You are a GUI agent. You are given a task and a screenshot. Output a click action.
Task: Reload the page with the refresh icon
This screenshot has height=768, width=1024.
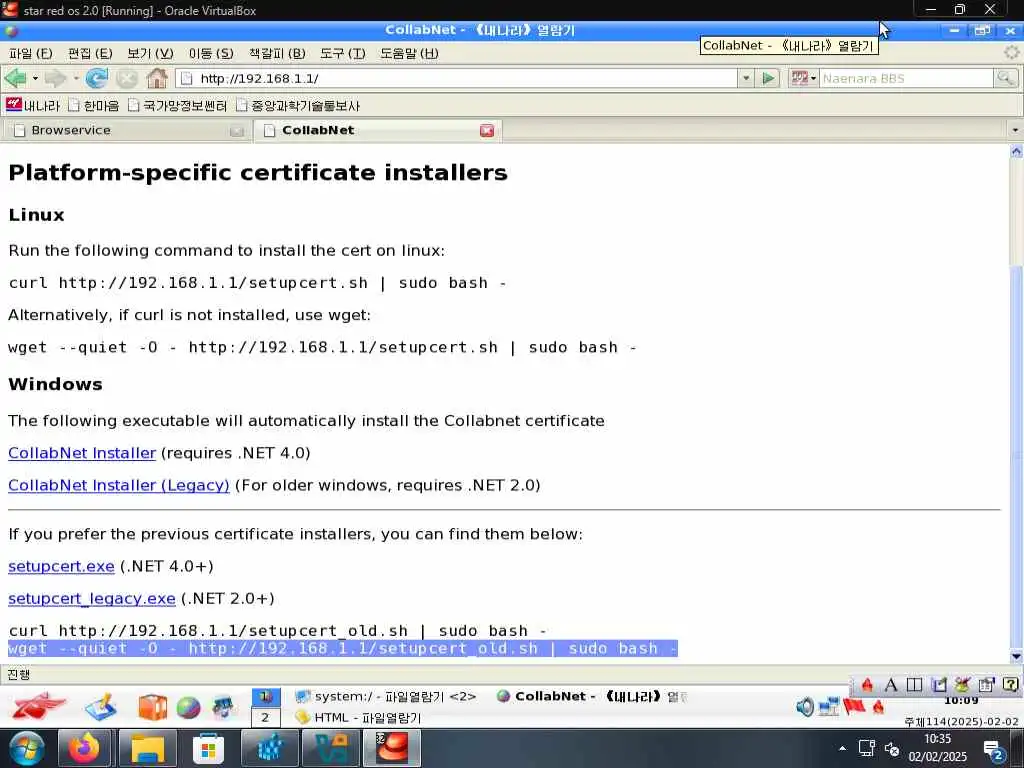[97, 78]
